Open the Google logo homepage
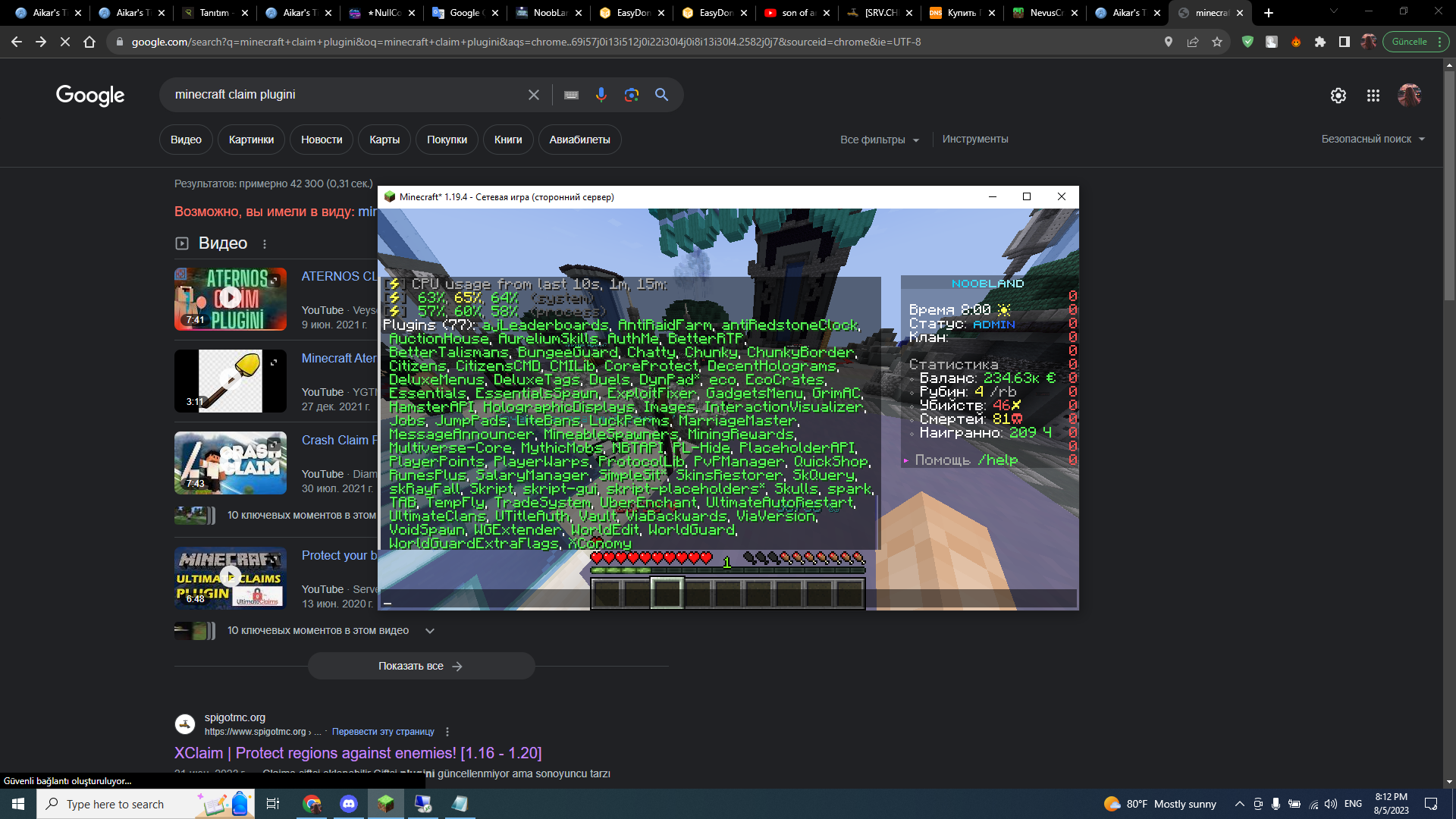The image size is (1456, 819). pos(90,96)
